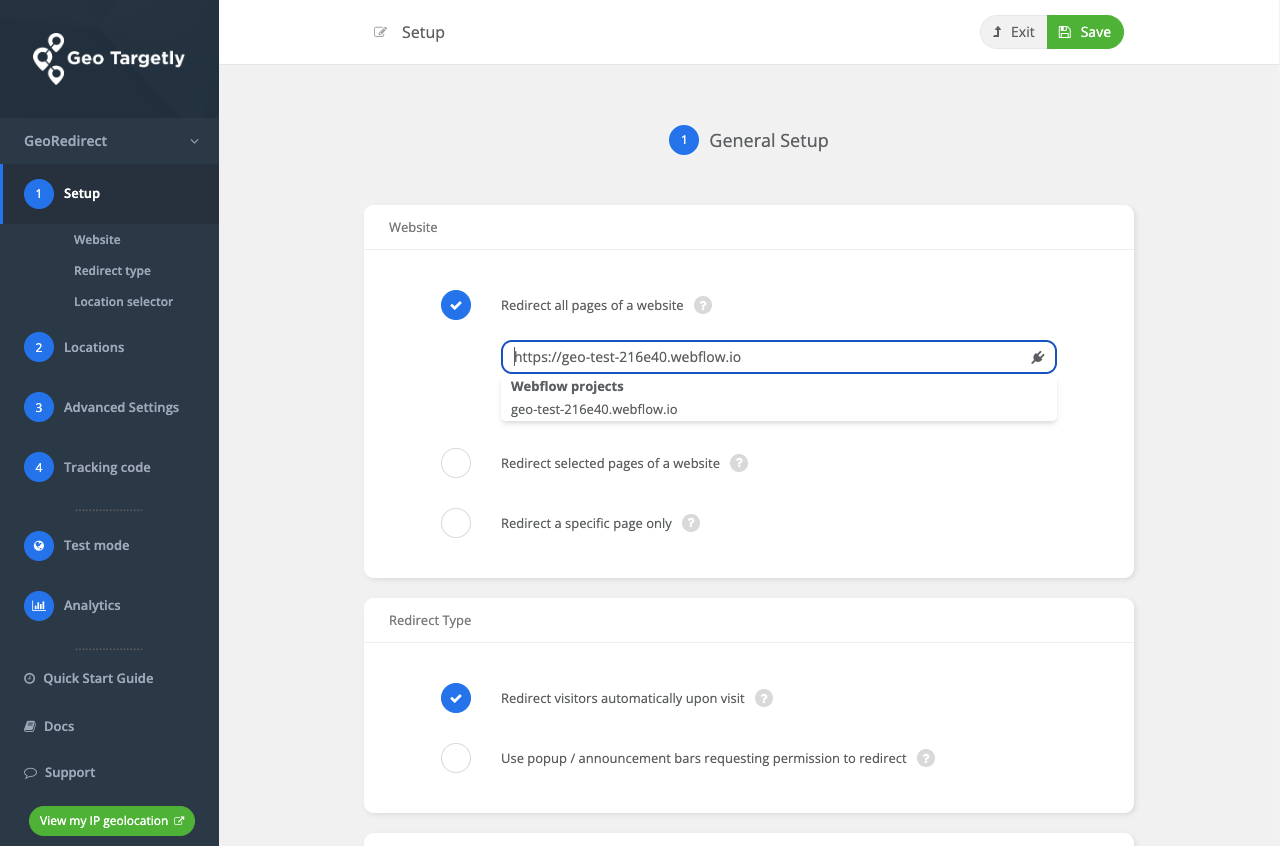Enable popup bars requesting permission to redirect
The image size is (1280, 846).
(456, 758)
